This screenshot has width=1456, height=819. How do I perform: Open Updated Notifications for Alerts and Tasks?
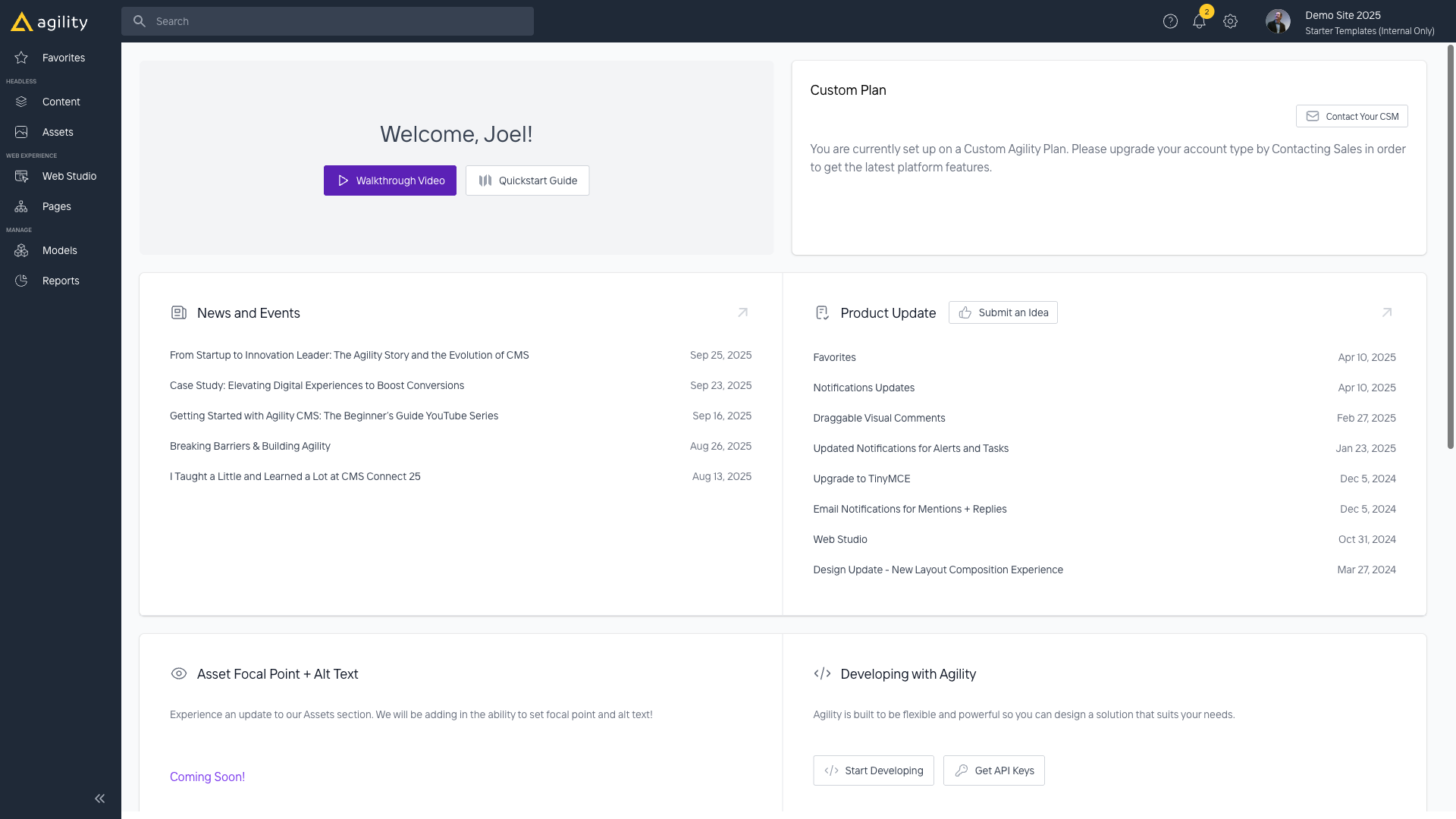coord(911,448)
